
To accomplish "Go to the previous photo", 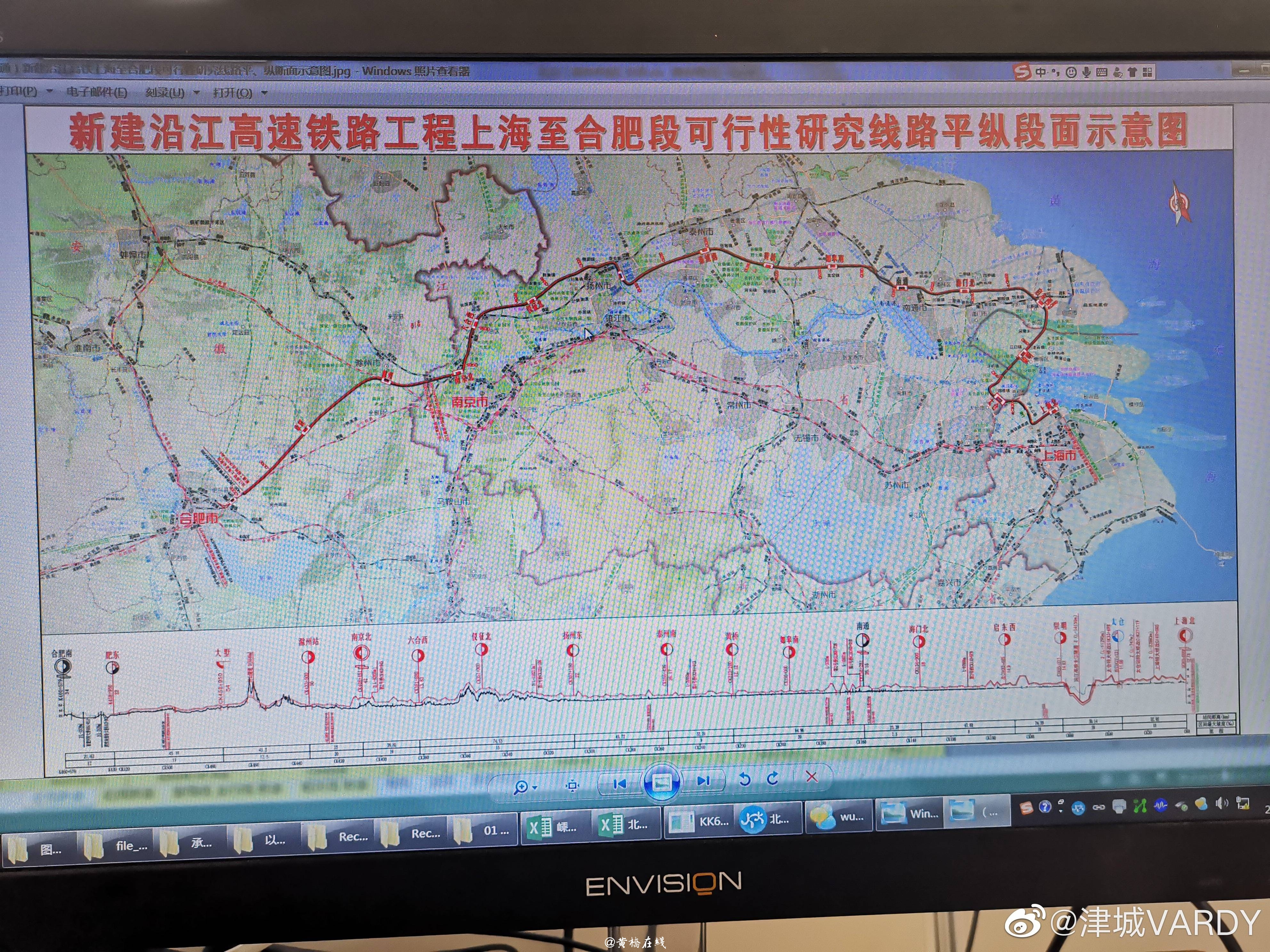I will tap(620, 783).
